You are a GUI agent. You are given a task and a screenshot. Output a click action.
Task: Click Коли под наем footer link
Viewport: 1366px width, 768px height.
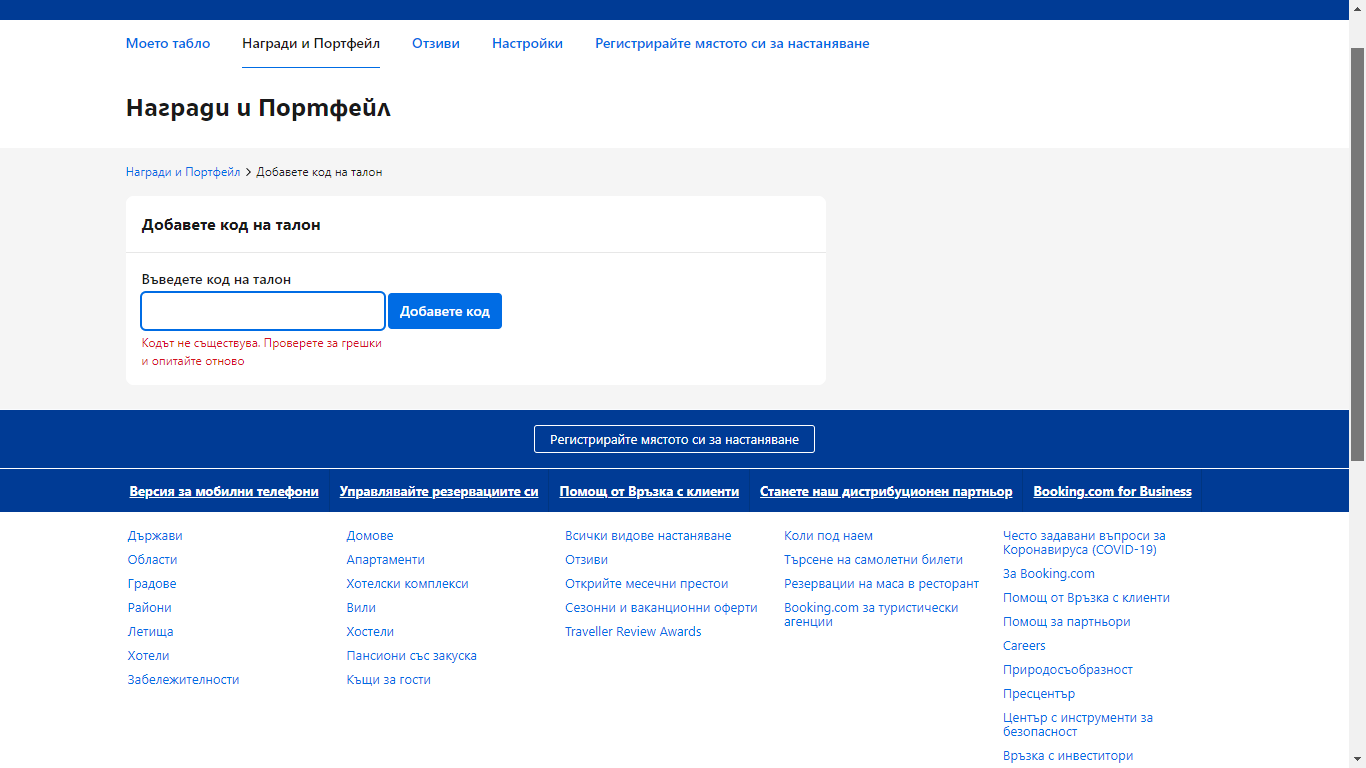pyautogui.click(x=828, y=536)
